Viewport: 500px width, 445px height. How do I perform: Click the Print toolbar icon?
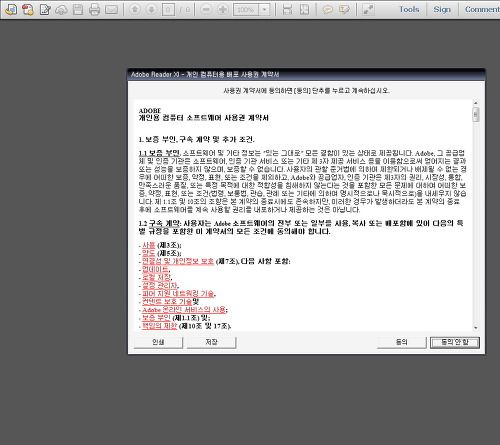[94, 10]
